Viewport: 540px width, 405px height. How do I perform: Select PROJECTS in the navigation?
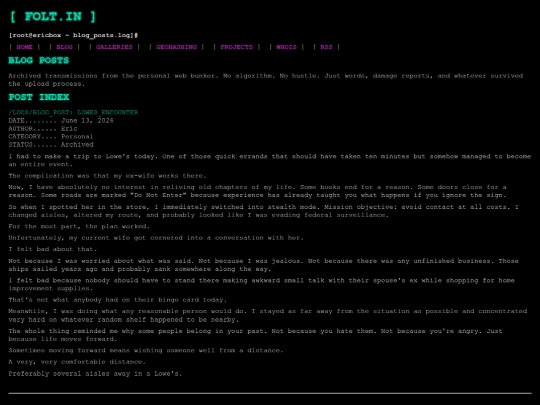pos(237,47)
